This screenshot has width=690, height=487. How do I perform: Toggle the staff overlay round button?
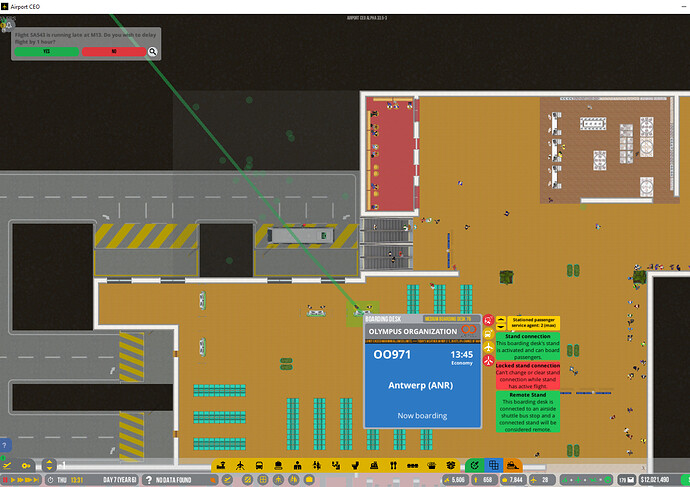(x=294, y=480)
